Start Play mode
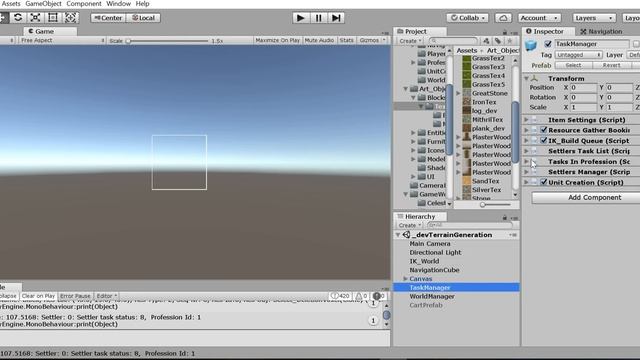The image size is (640, 360). (x=301, y=18)
